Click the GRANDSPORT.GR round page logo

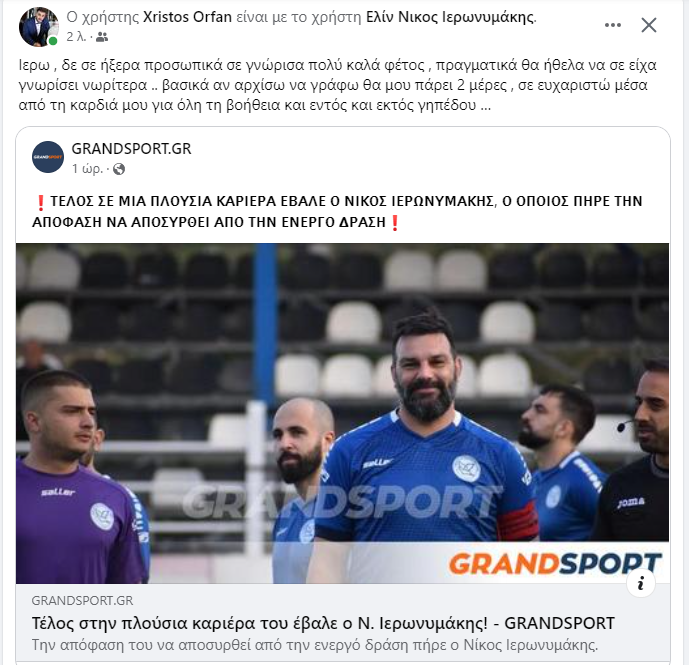(x=48, y=157)
